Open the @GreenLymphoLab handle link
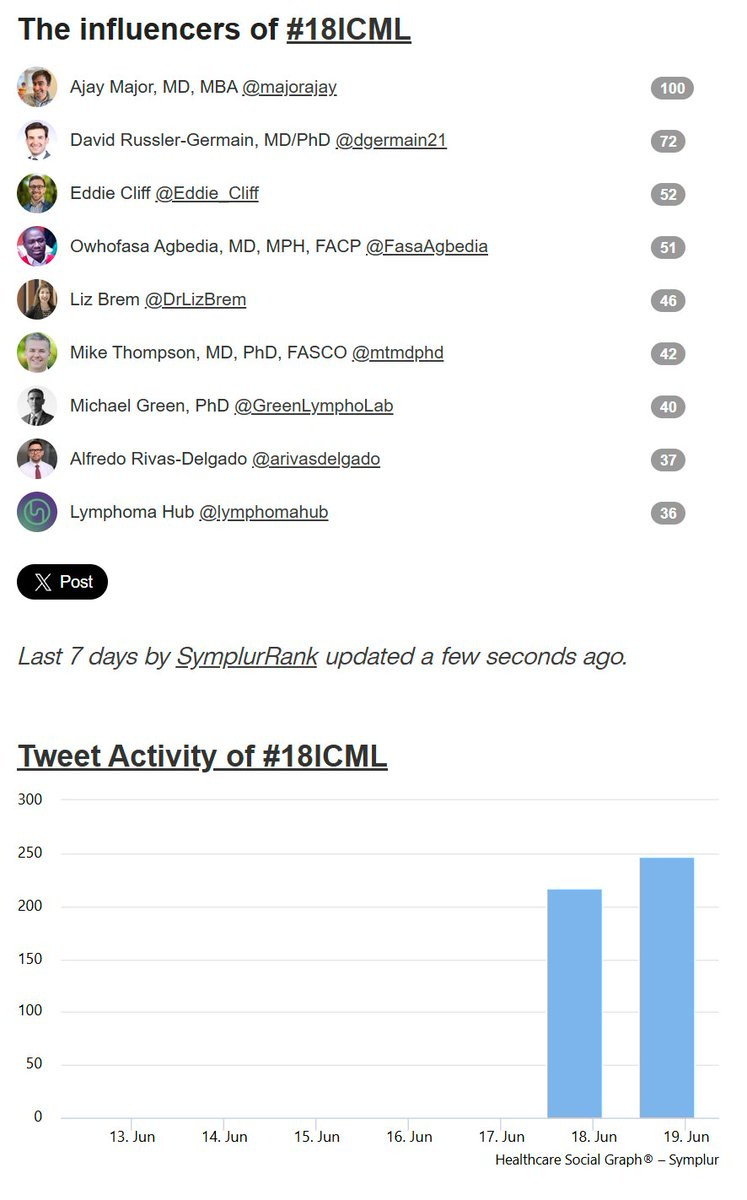 (314, 406)
